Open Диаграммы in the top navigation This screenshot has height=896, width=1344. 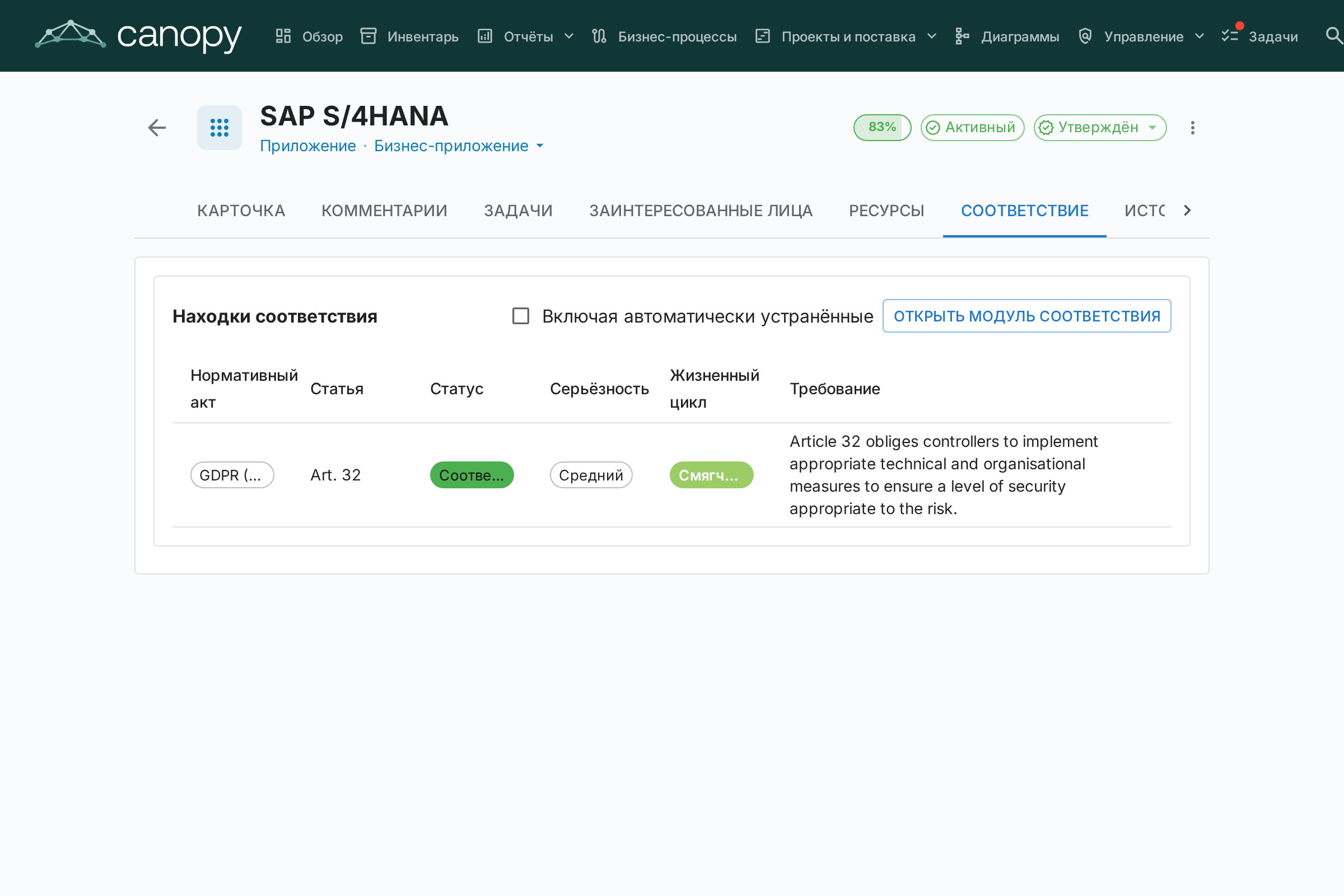tap(1007, 36)
